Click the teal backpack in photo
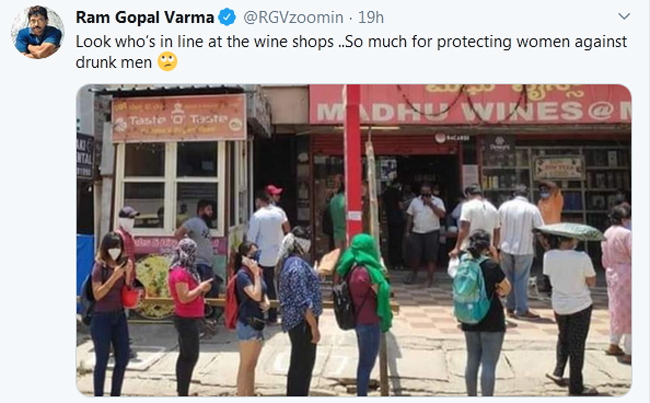This screenshot has width=650, height=403. tap(471, 289)
